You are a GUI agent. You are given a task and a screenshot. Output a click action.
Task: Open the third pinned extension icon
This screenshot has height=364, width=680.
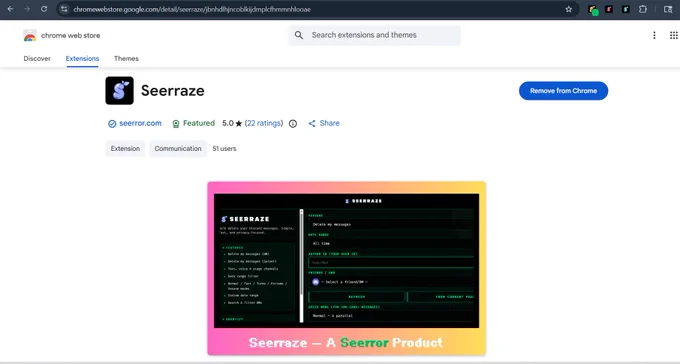(x=626, y=9)
